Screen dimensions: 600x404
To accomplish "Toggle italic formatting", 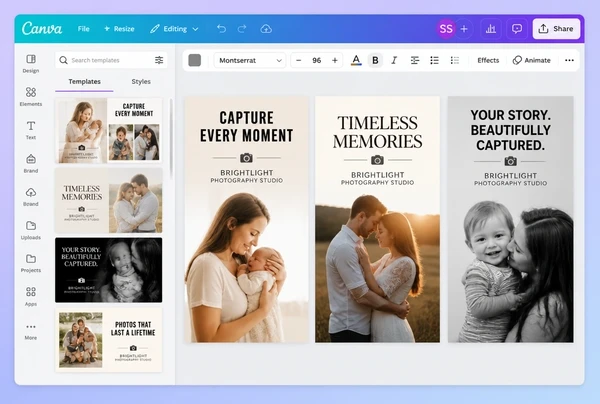I will point(394,60).
